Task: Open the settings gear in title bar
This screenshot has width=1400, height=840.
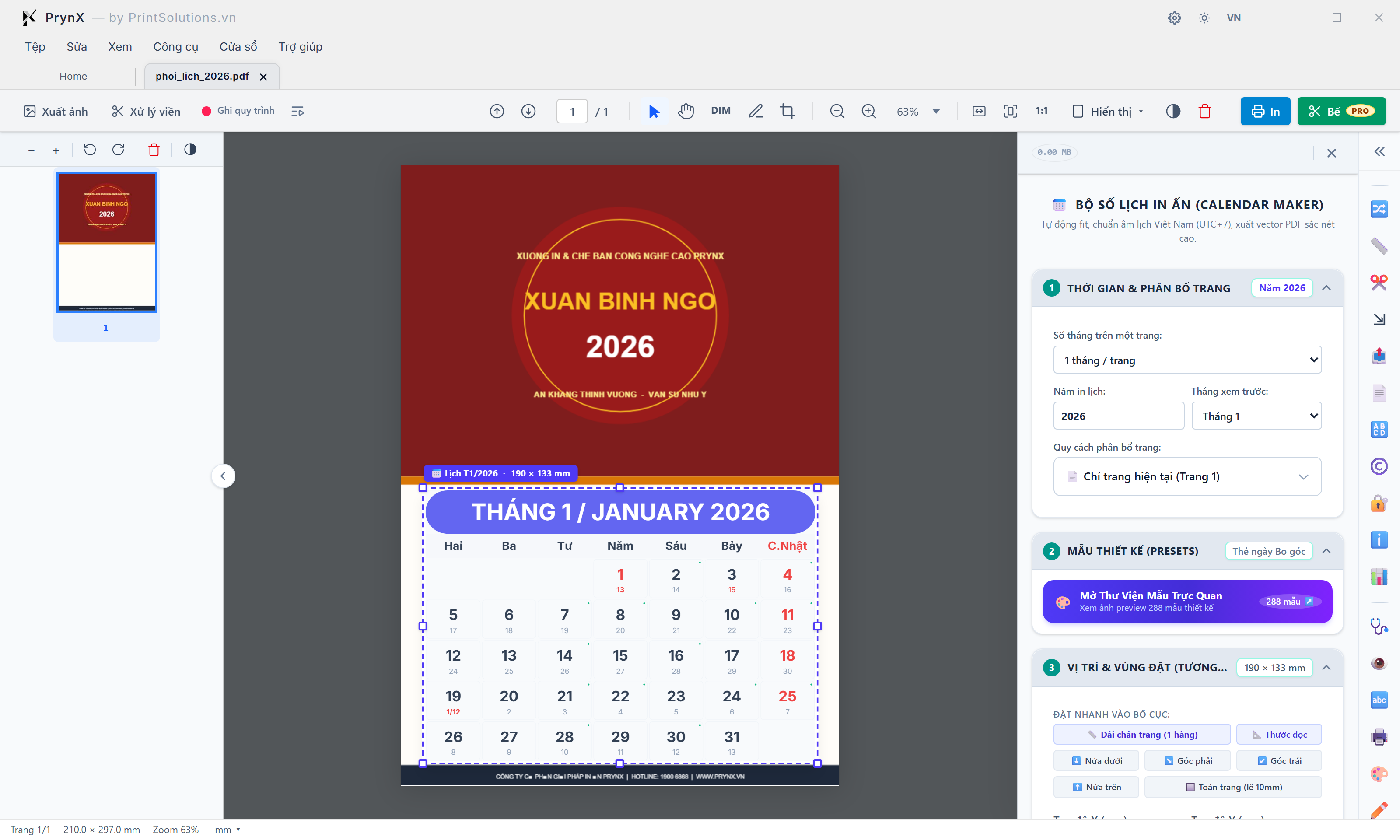Action: (1175, 17)
